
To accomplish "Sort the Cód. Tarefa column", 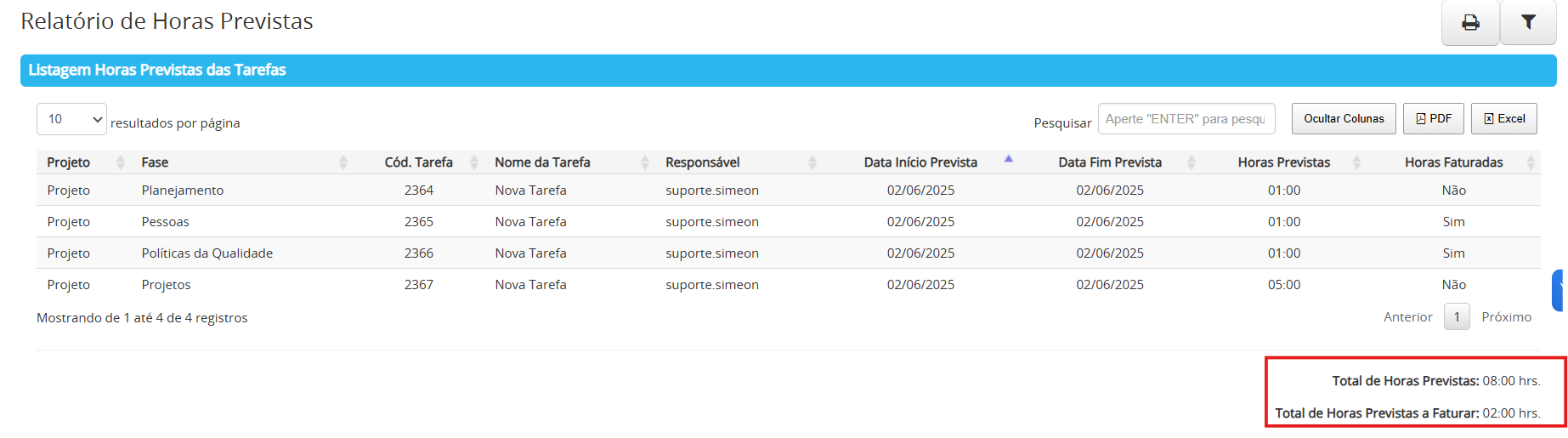I will (419, 162).
